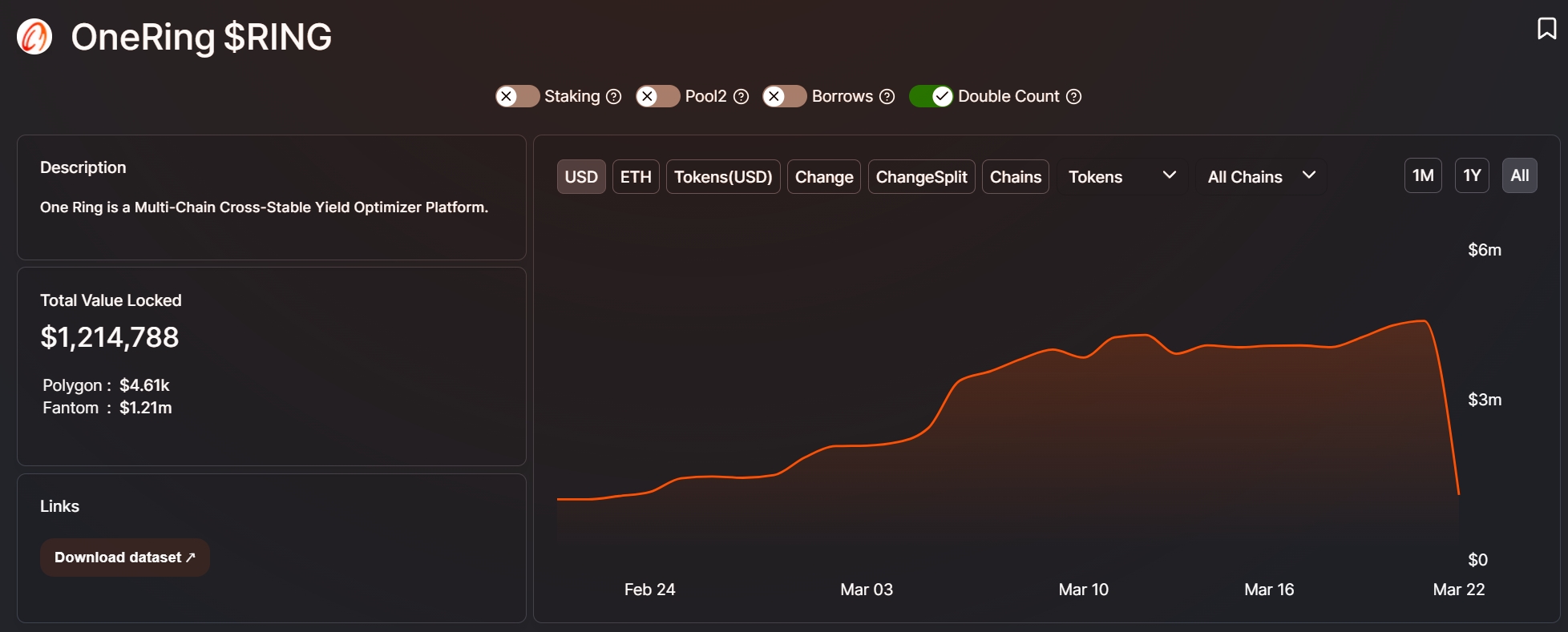Click the Total Value Locked heading

coord(111,300)
